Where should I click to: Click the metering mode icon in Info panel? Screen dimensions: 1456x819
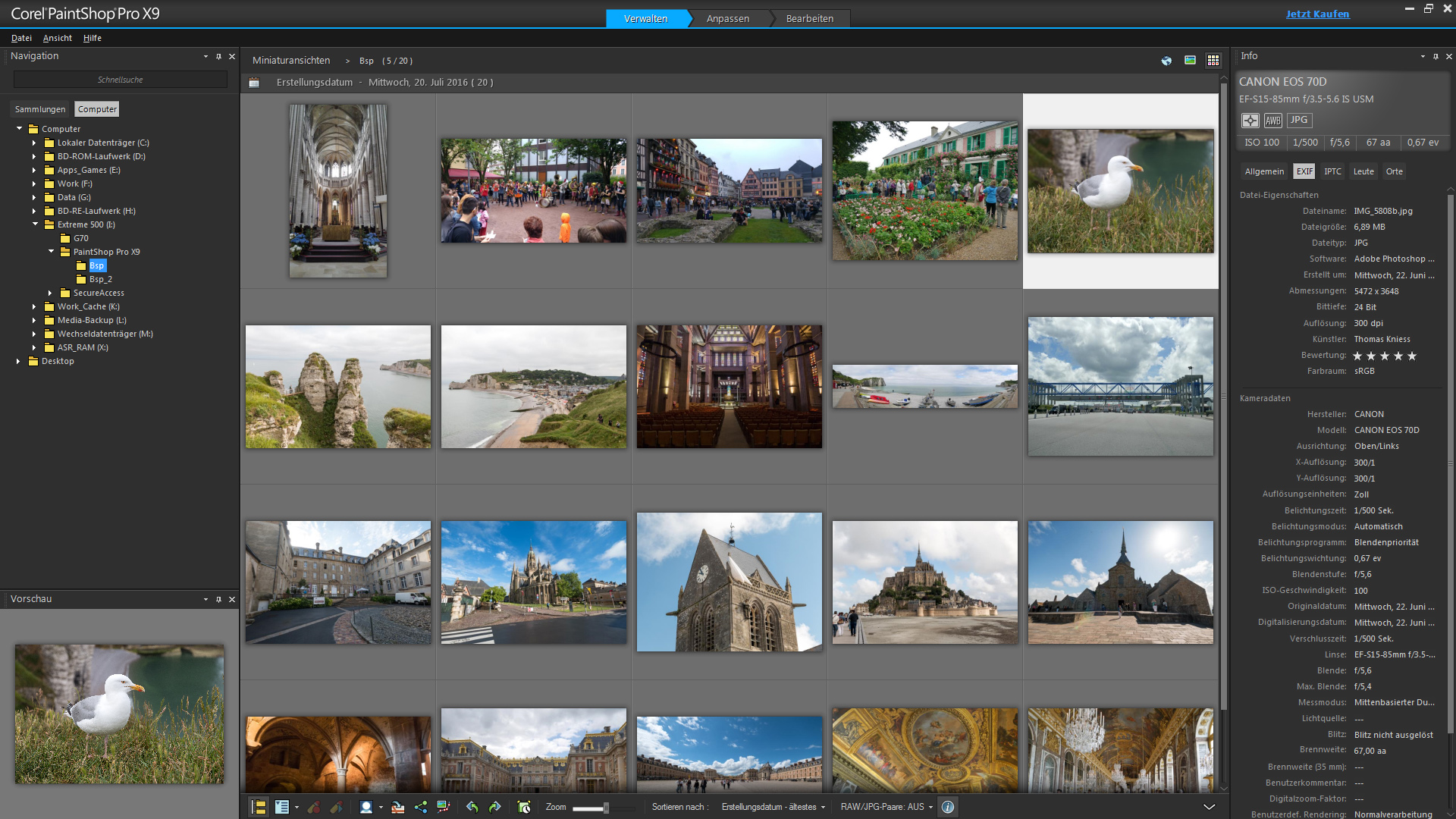click(1250, 121)
